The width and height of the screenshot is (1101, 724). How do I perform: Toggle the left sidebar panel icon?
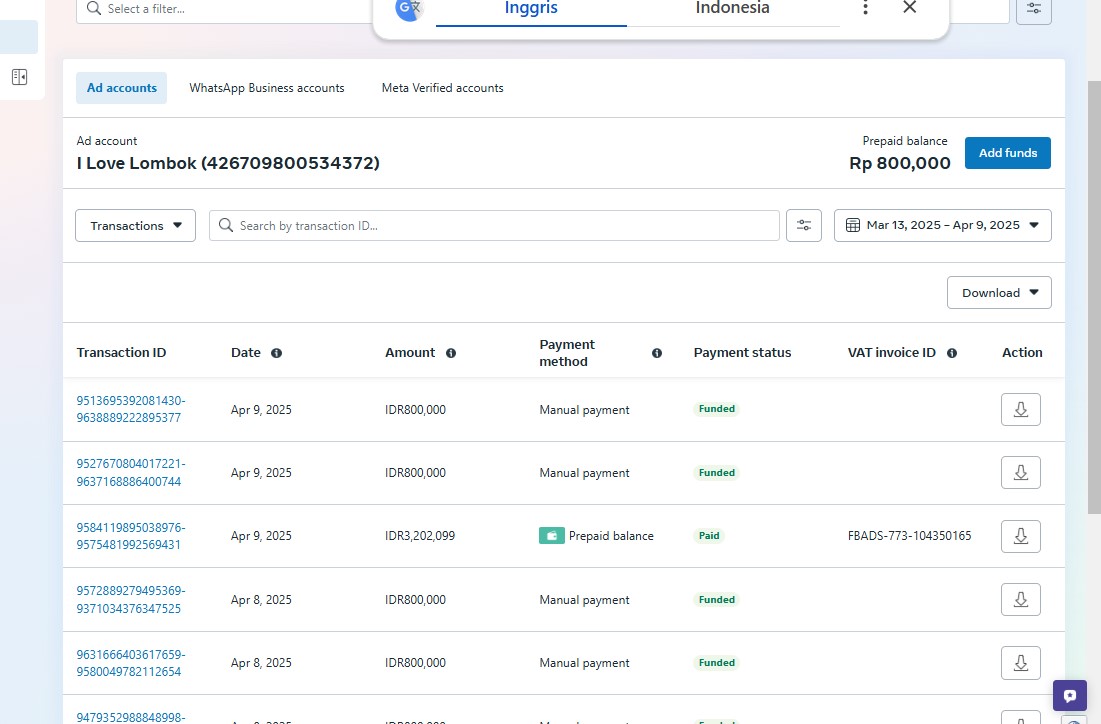(x=19, y=77)
